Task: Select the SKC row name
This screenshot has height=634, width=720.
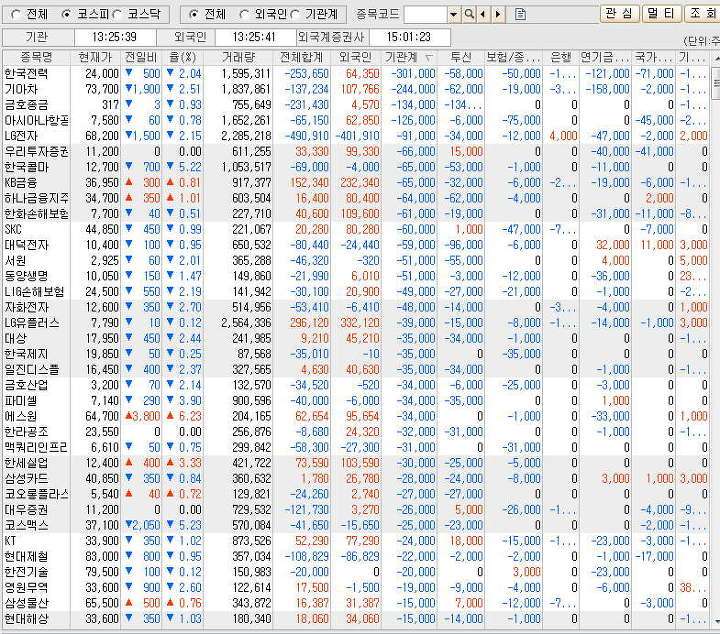Action: [x=13, y=230]
